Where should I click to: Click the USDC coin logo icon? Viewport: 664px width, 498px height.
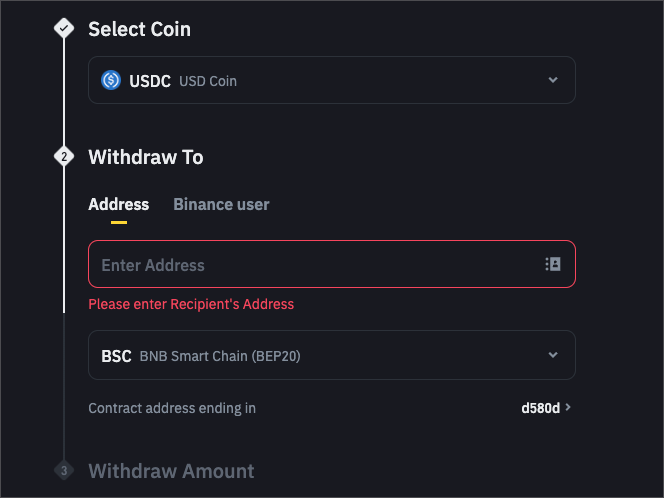tap(111, 80)
